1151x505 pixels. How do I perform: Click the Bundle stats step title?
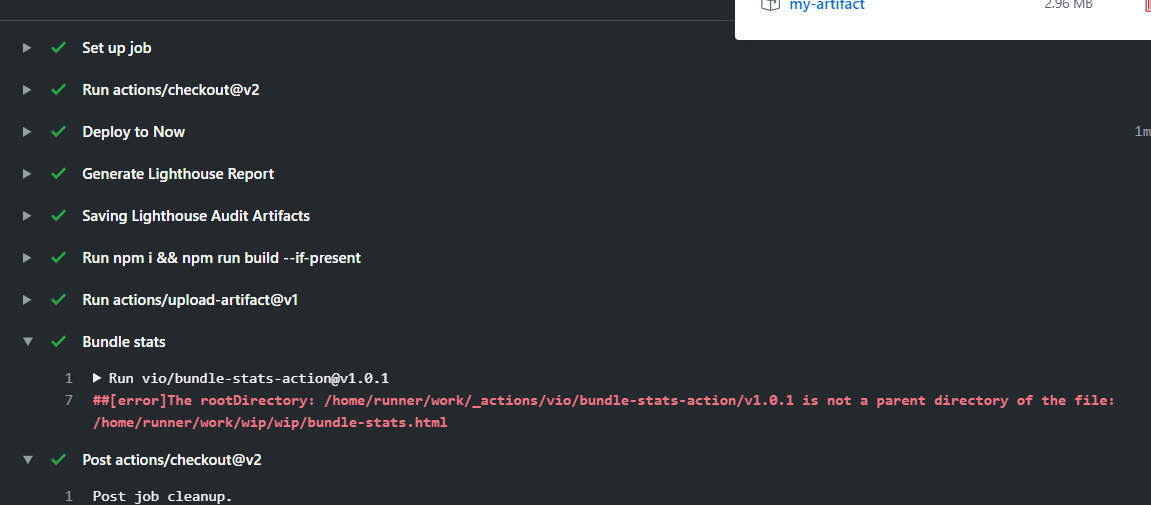pos(124,342)
